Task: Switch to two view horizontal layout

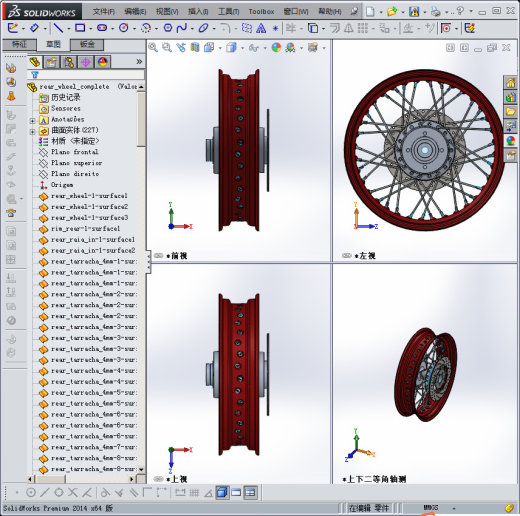Action: tap(236, 492)
